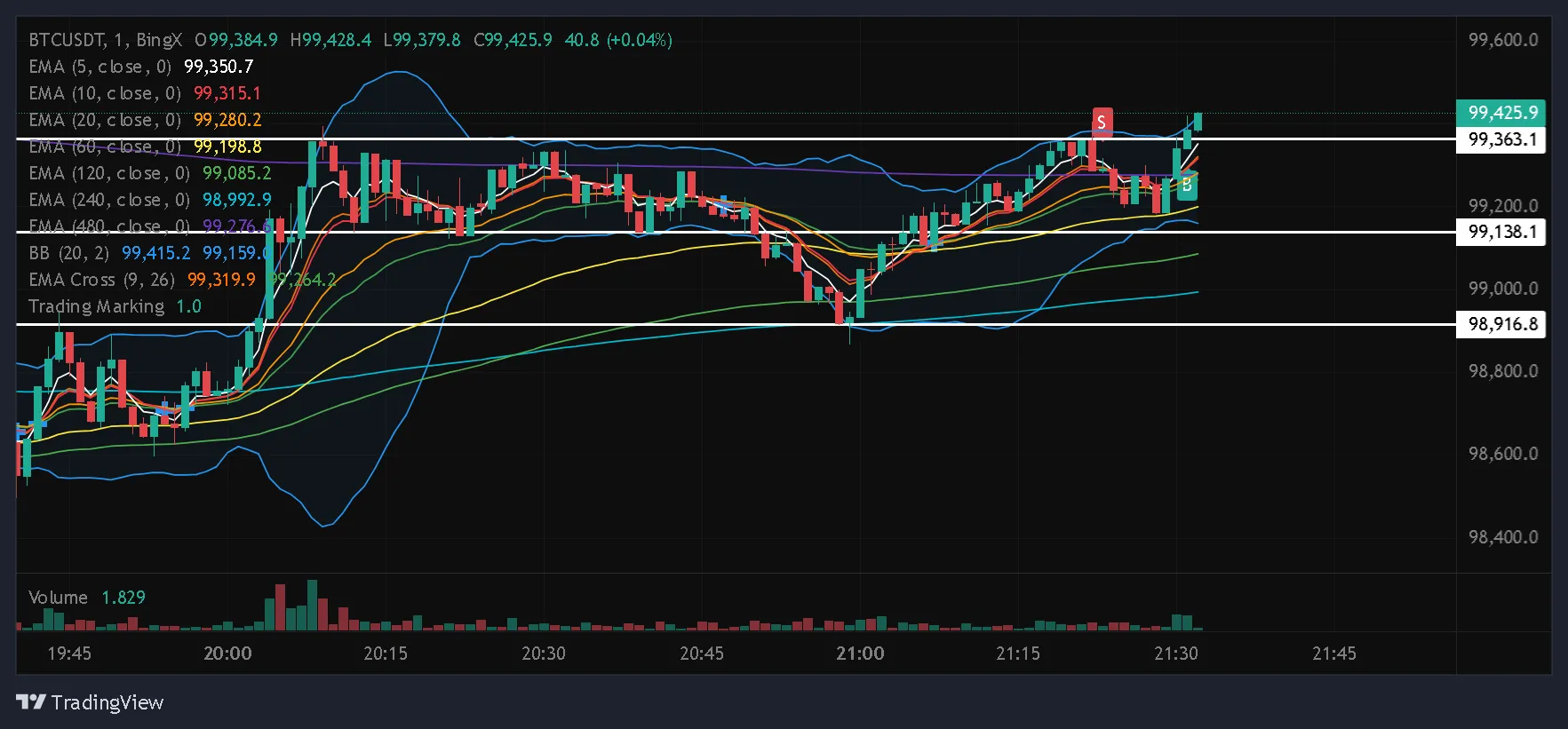Click the EMA 20 value 99,280.2
1568x729 pixels.
(x=227, y=120)
